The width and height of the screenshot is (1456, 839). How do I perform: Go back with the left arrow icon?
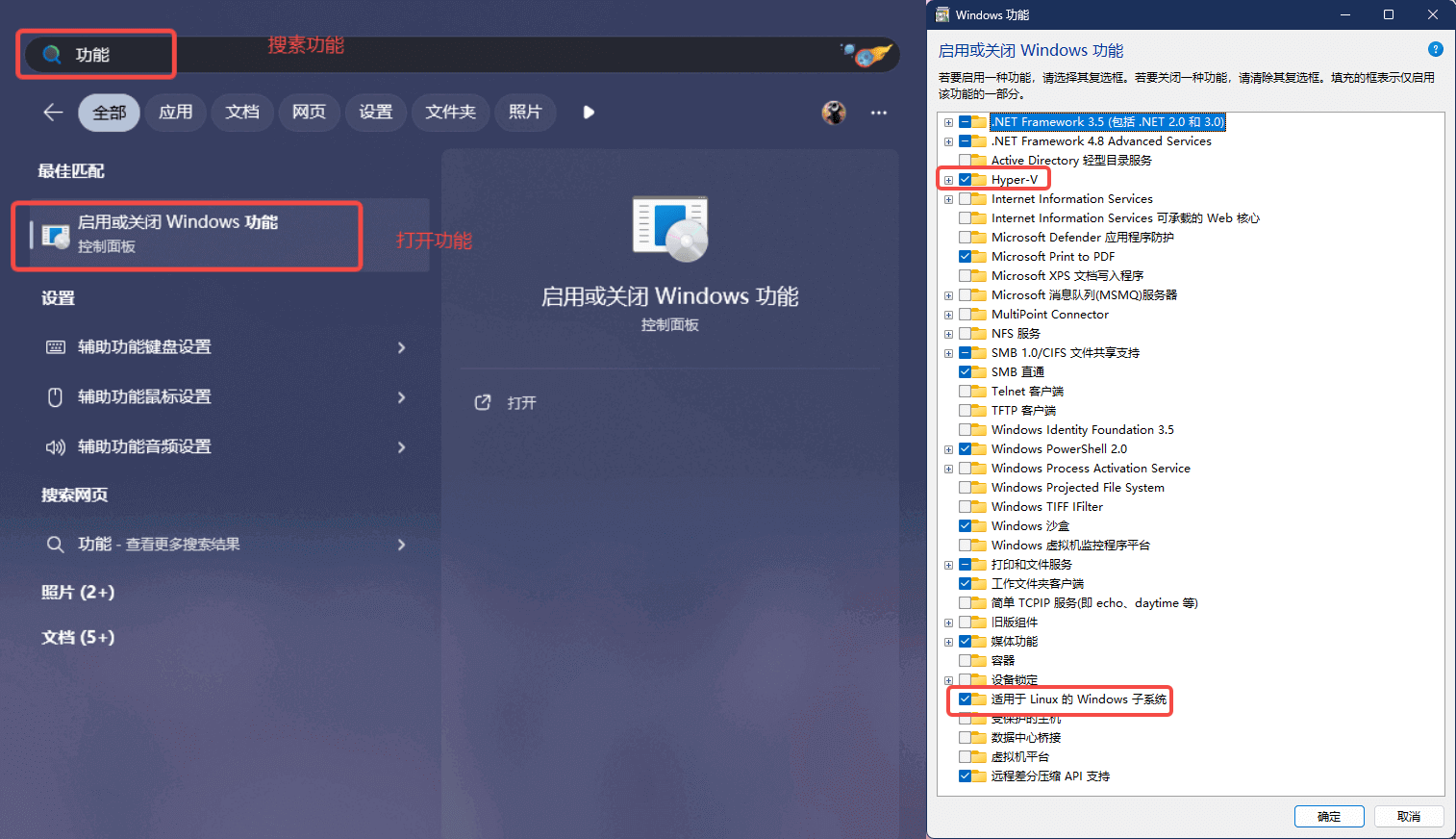pyautogui.click(x=53, y=113)
